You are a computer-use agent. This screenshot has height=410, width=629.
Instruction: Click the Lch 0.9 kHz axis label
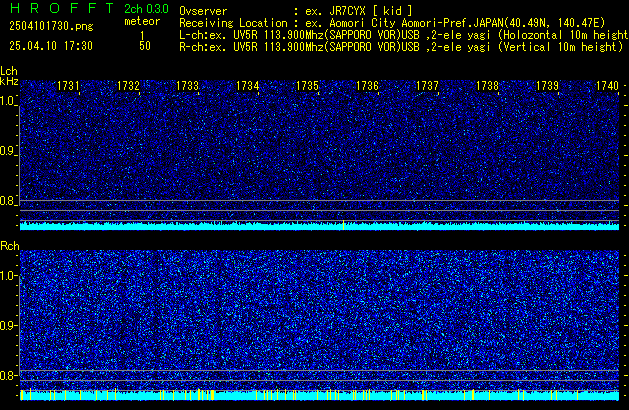[x=7, y=151]
